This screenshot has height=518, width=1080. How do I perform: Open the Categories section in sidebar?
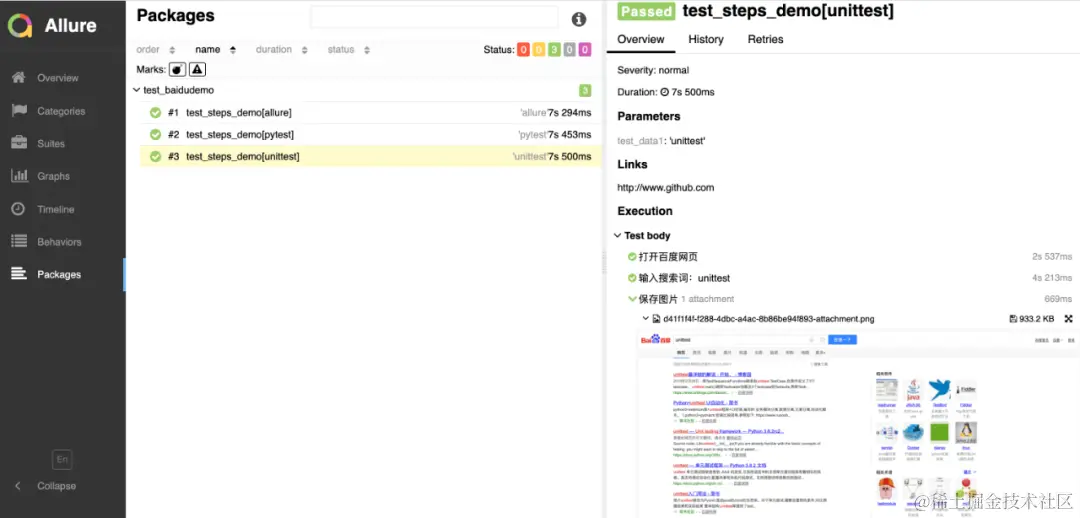click(63, 111)
